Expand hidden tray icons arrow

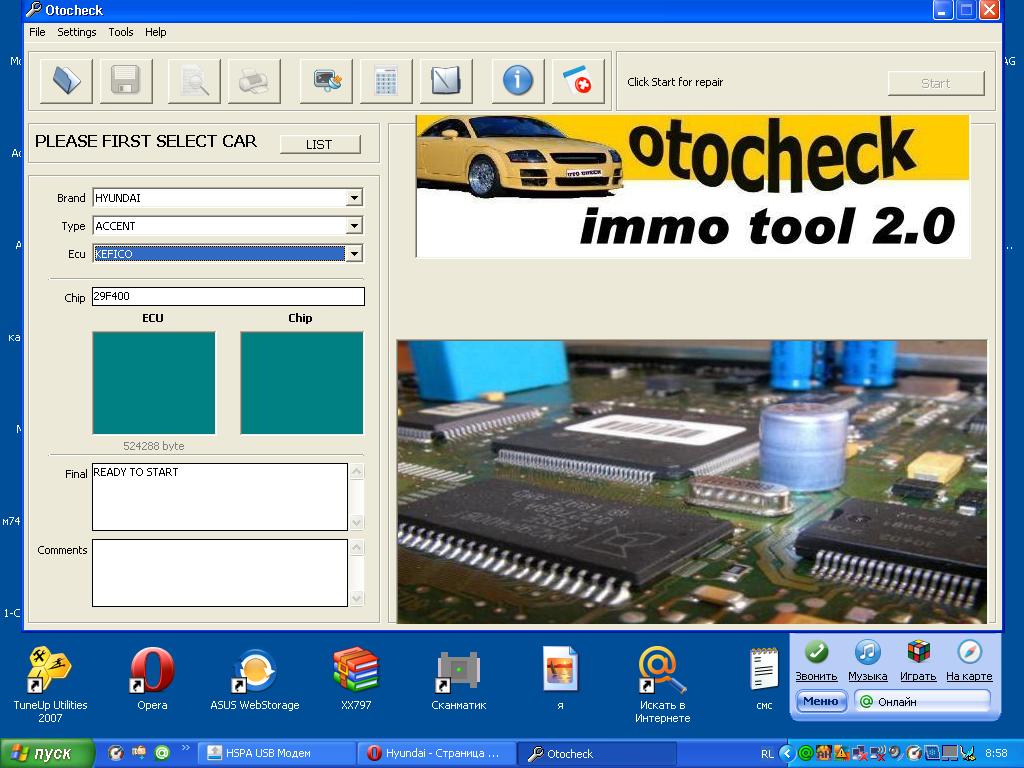[787, 754]
